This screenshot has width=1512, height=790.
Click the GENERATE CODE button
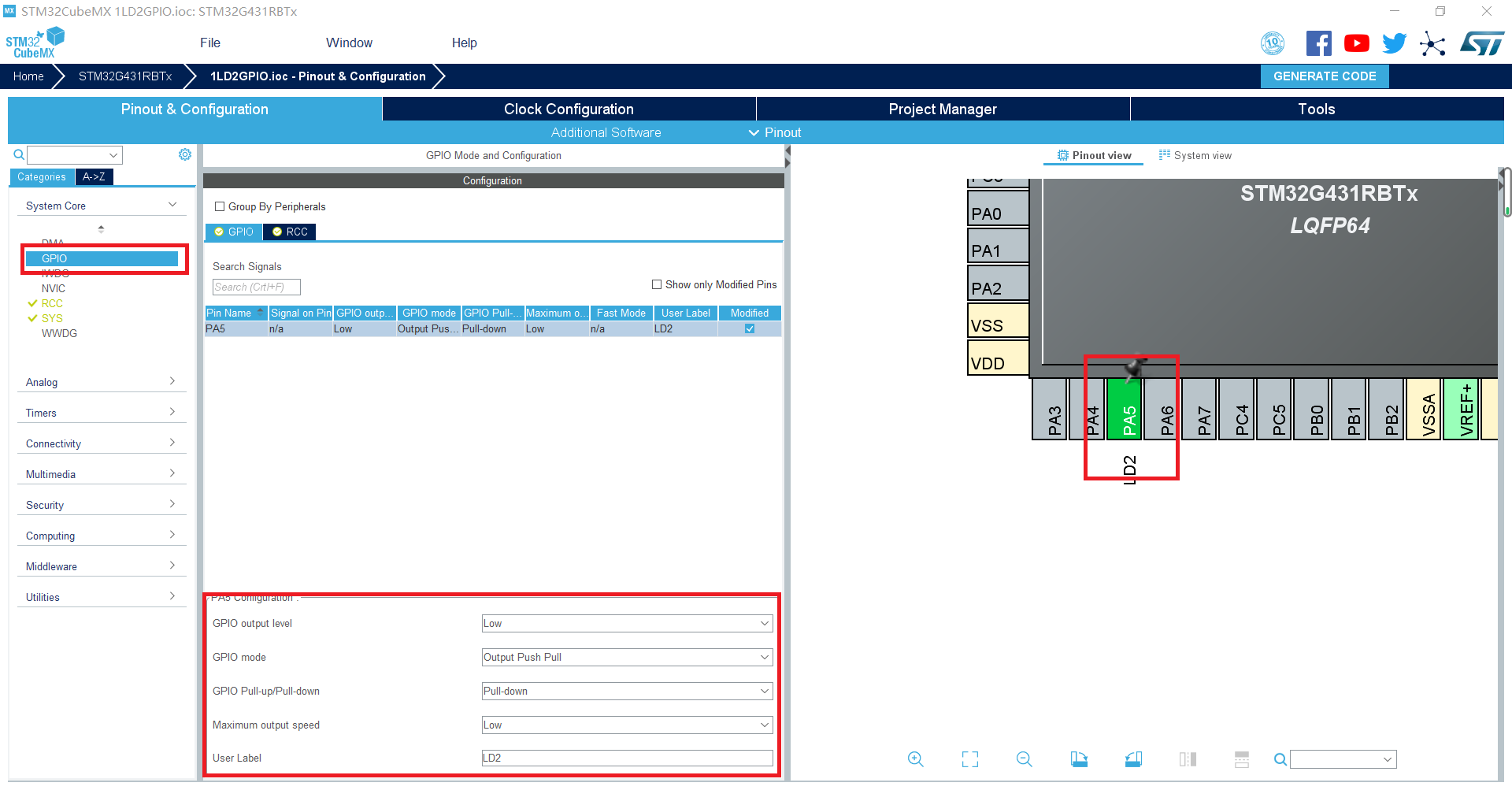pos(1325,76)
